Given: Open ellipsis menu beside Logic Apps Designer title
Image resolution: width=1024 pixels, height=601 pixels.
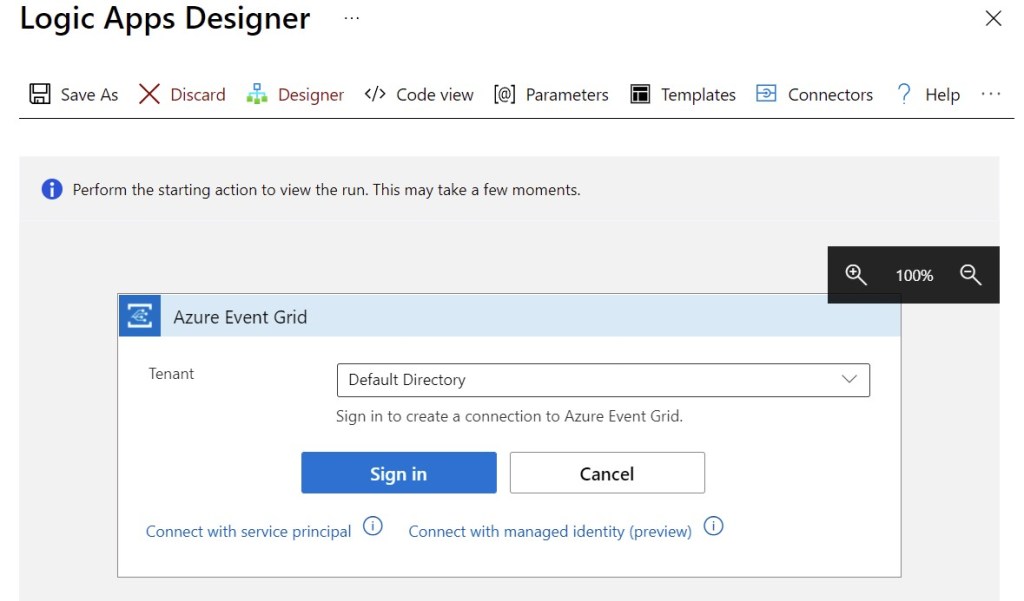Looking at the screenshot, I should tap(351, 18).
